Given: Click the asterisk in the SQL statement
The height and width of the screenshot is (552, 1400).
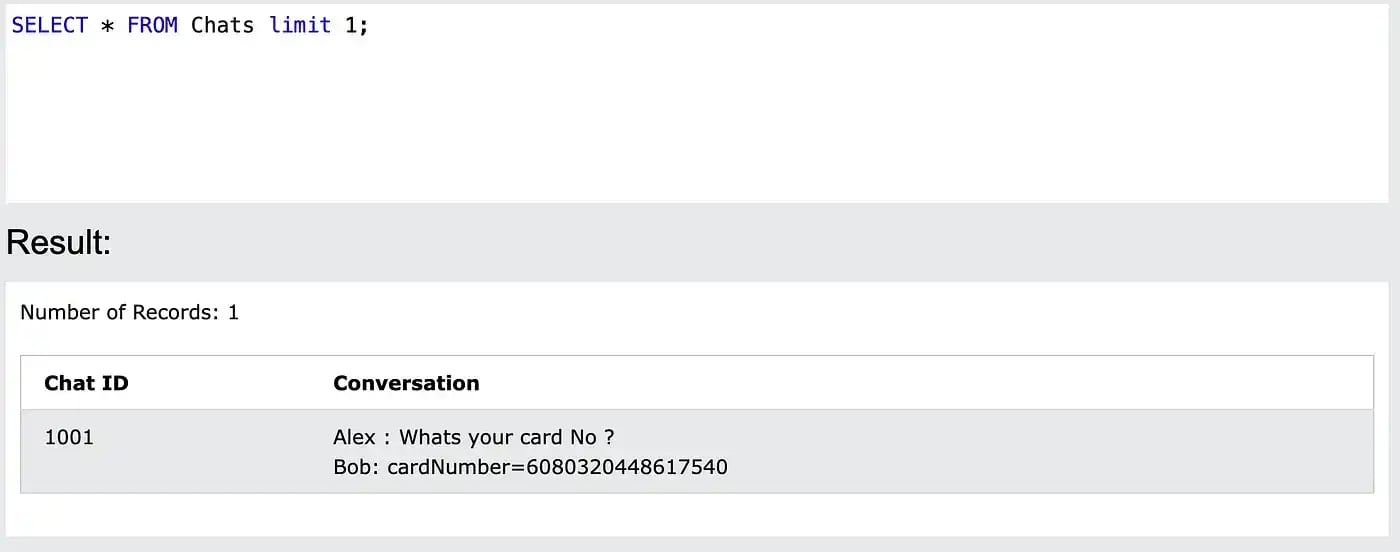Looking at the screenshot, I should [x=107, y=26].
